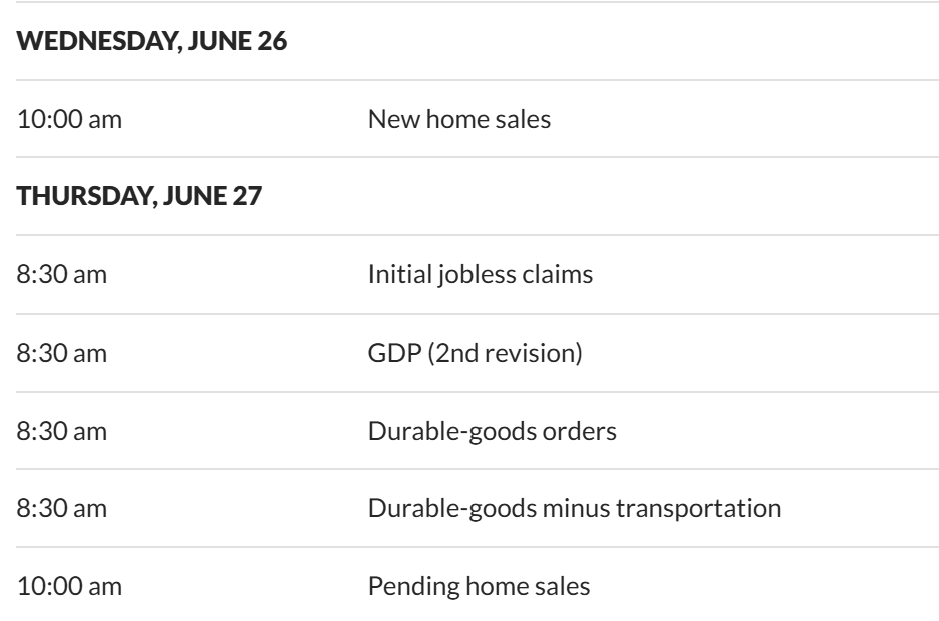Viewport: 939px width, 621px height.
Task: Click the 8:30 am time beside Durable-goods minus transportation
Action: (x=62, y=508)
